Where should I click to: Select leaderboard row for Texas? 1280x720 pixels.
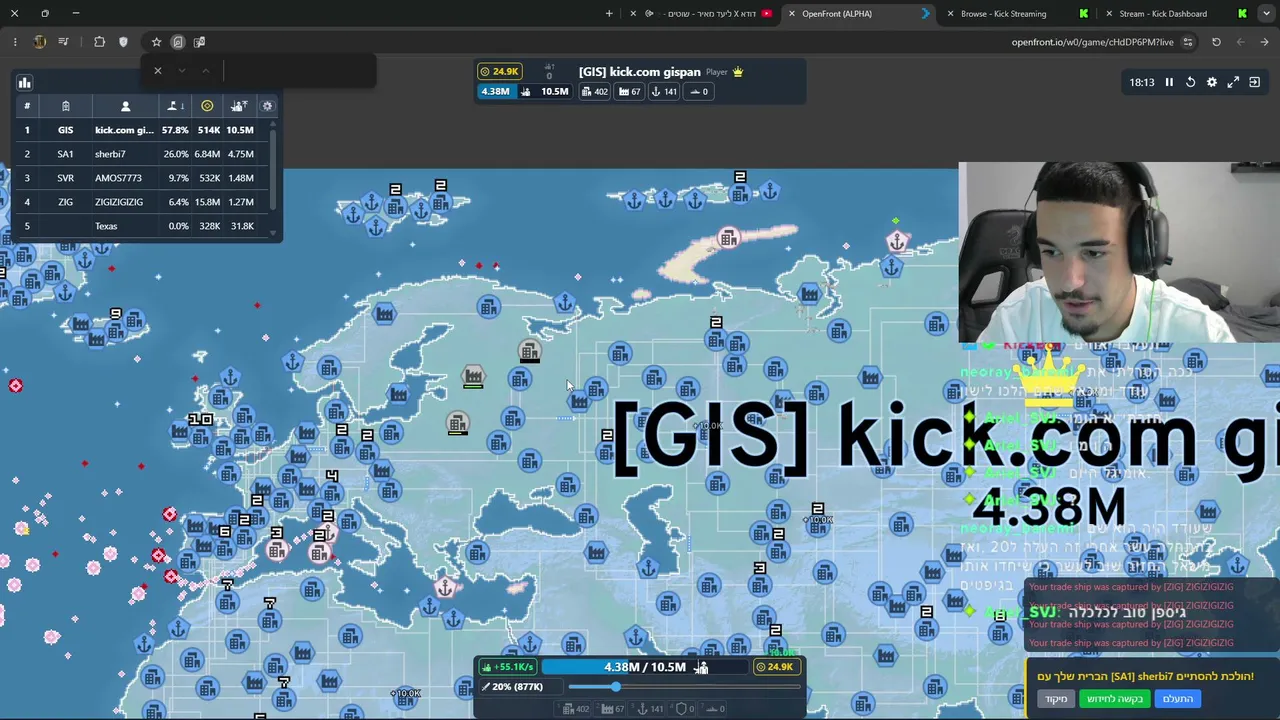click(140, 226)
